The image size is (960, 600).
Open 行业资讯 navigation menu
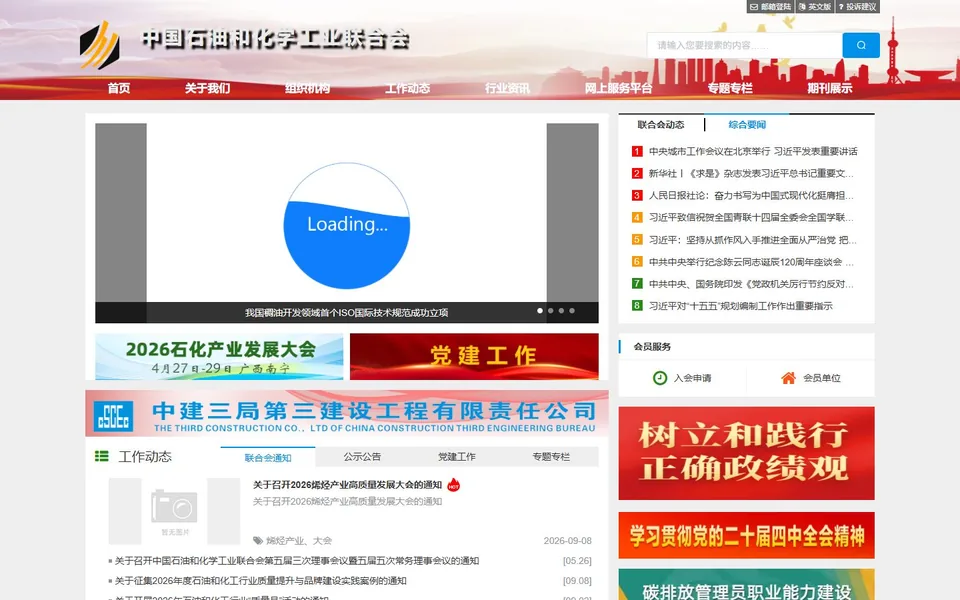[x=507, y=88]
